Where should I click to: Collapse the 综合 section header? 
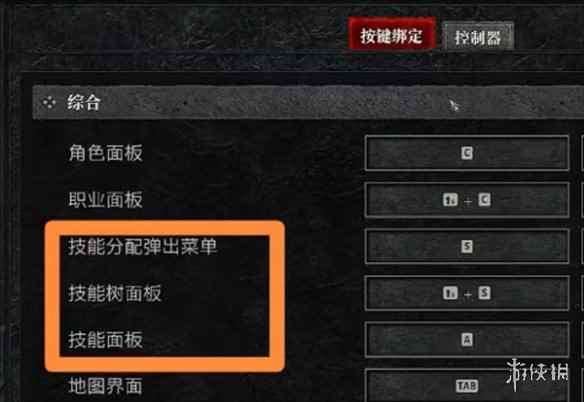pos(308,102)
